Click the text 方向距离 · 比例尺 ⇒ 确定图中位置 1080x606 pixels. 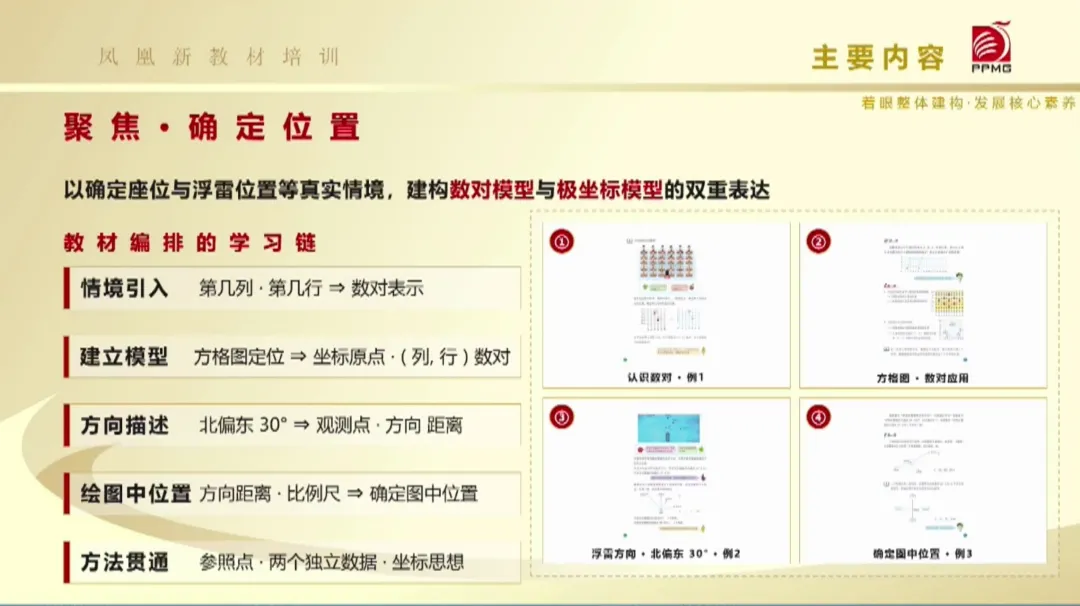[x=338, y=493]
